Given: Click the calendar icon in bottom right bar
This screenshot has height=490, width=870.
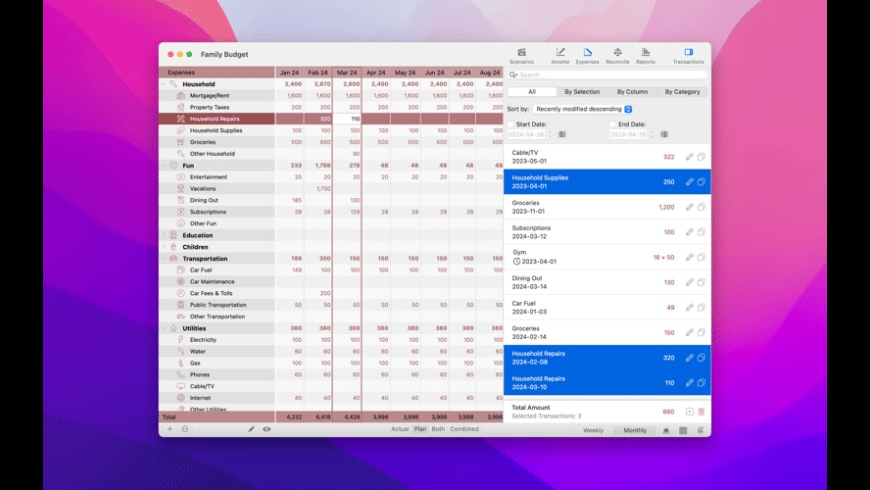Looking at the screenshot, I should (683, 430).
